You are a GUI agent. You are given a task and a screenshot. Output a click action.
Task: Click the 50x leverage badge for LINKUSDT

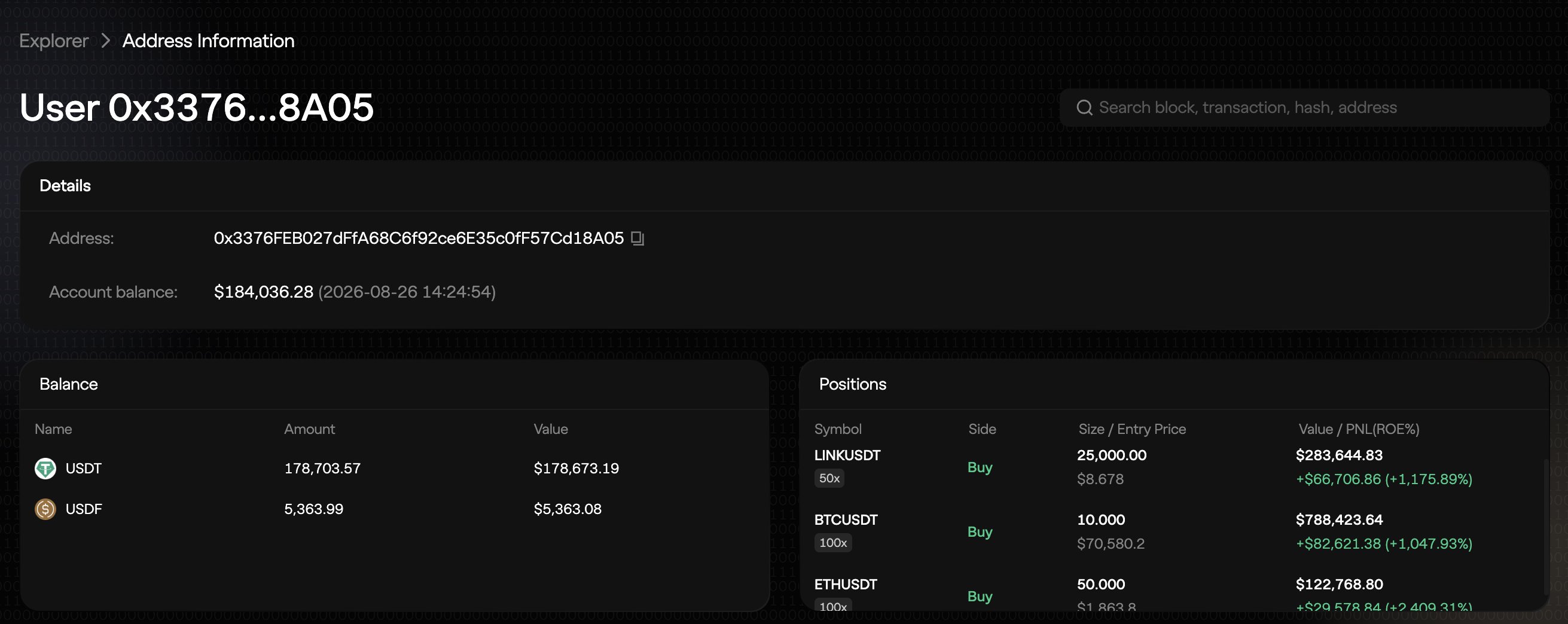(829, 479)
